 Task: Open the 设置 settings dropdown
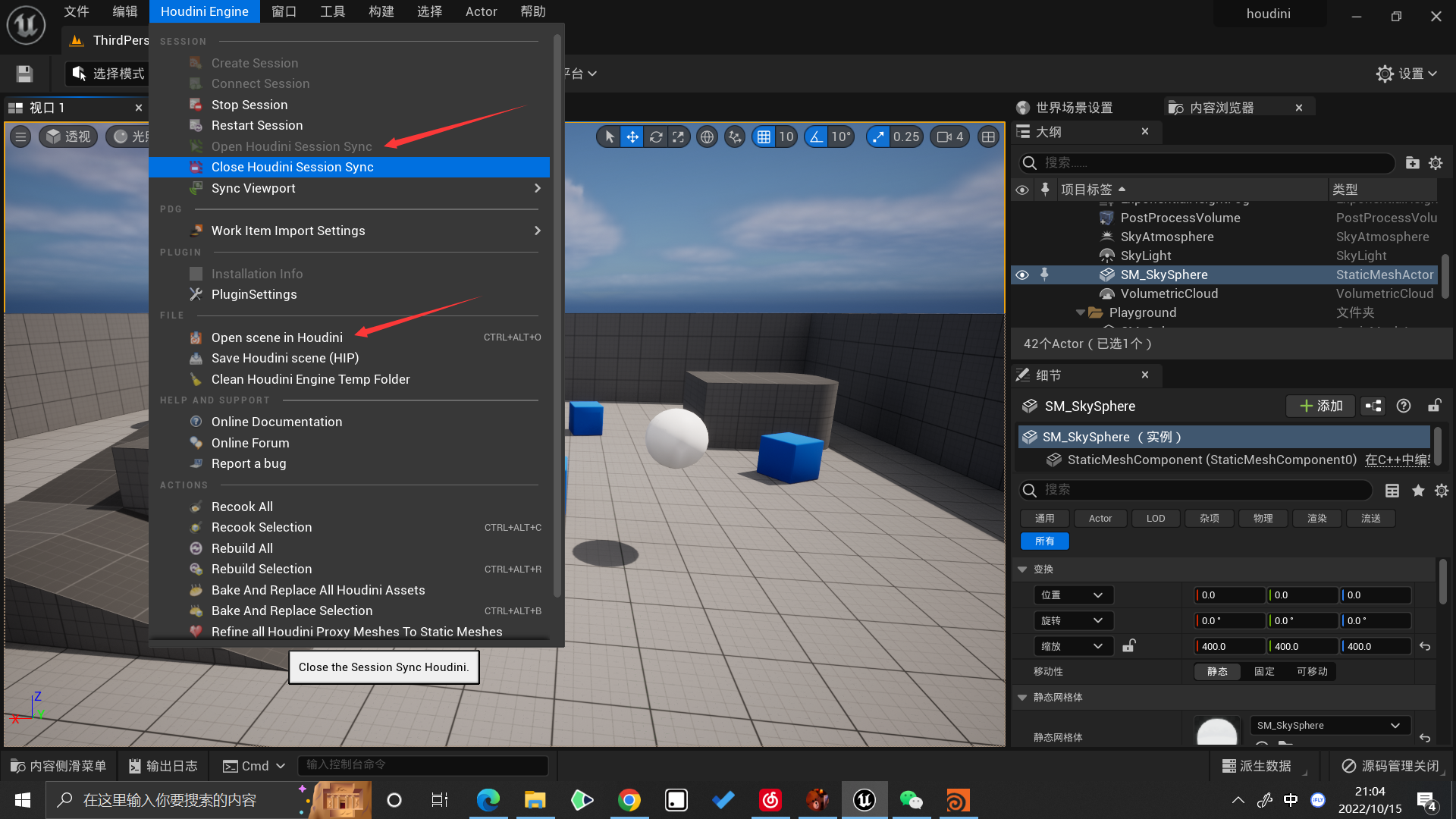click(1407, 74)
